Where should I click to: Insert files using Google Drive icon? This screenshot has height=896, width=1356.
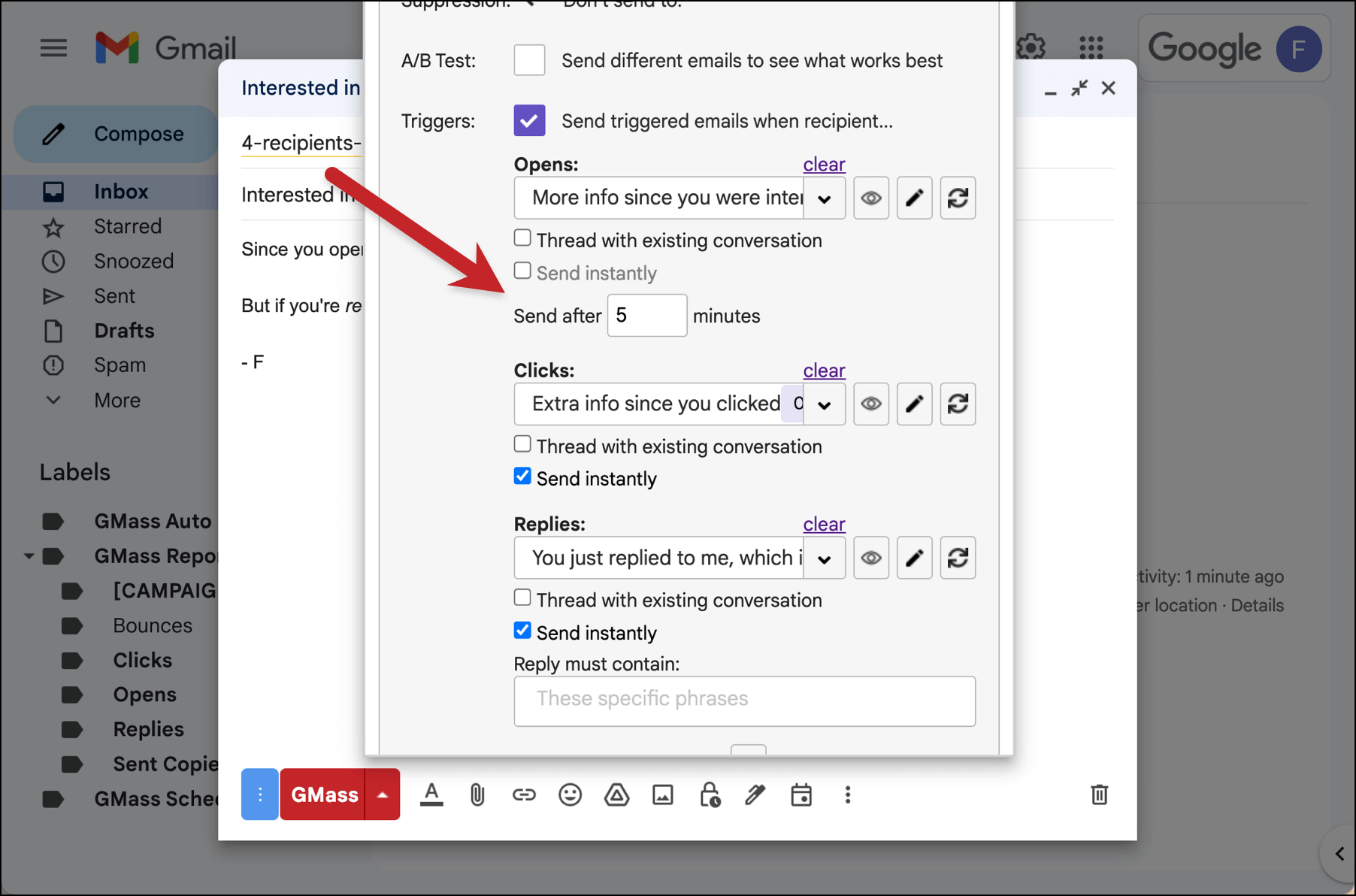[616, 795]
